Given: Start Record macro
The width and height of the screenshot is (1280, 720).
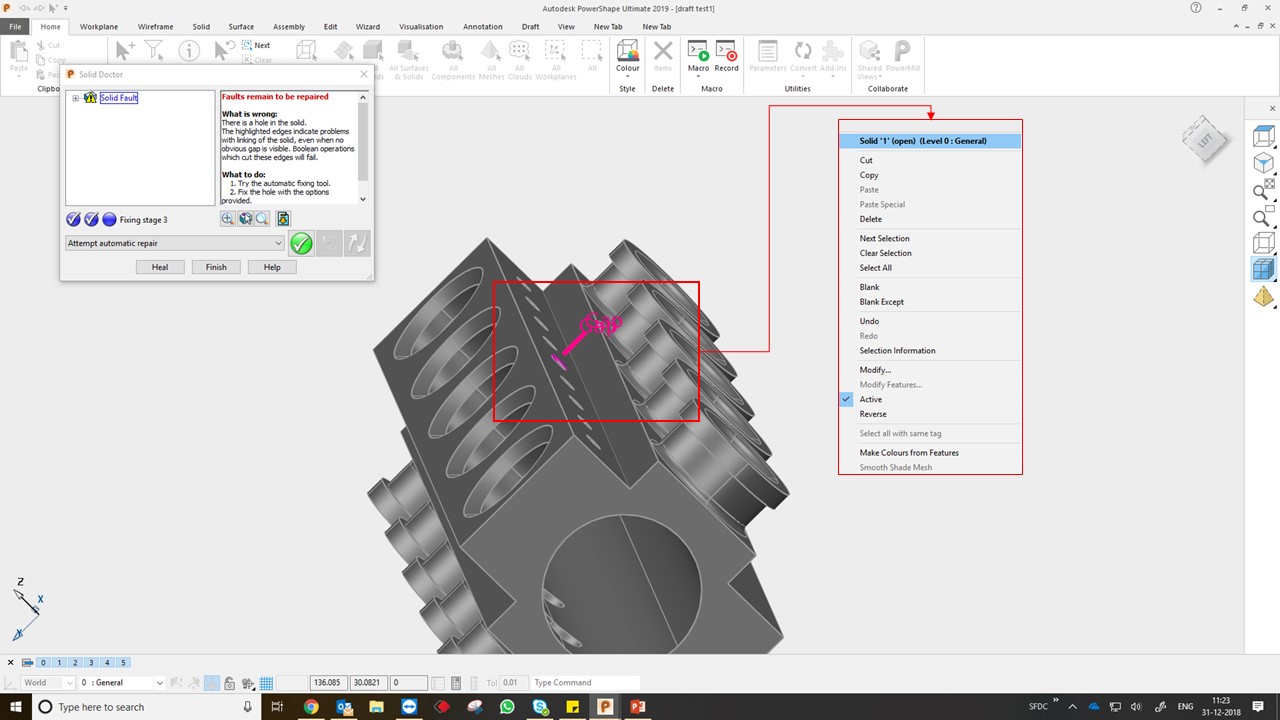Looking at the screenshot, I should pyautogui.click(x=726, y=55).
